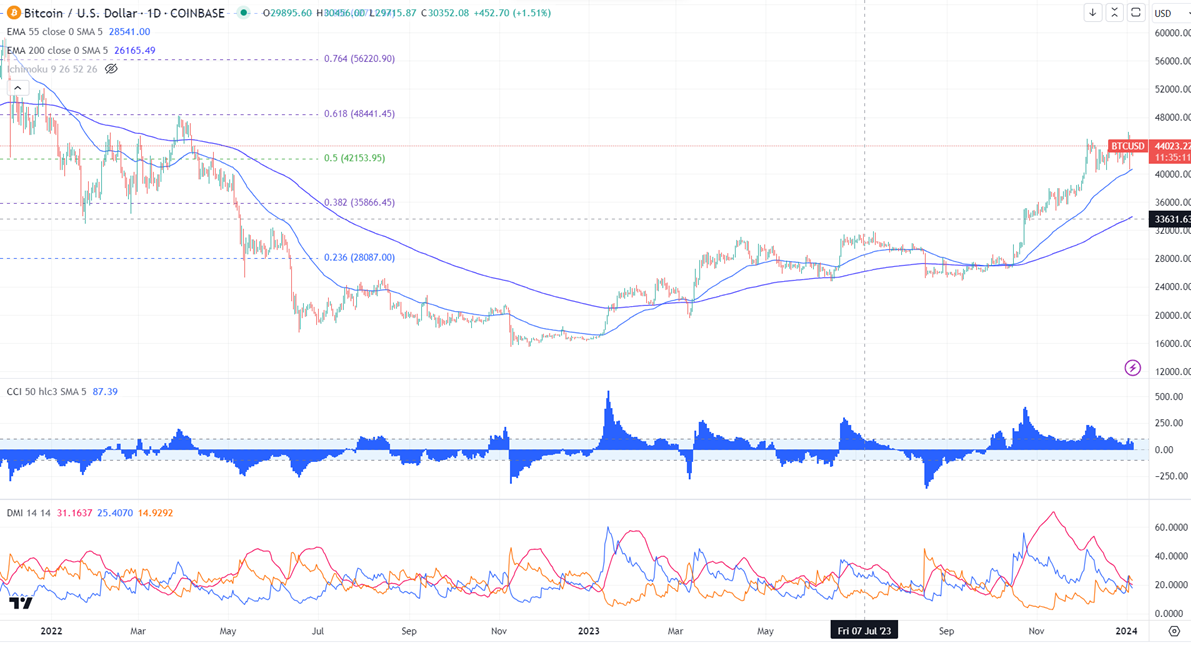Click the red BTCUSD price label
Screen dimensions: 1191x645
(x=1127, y=146)
